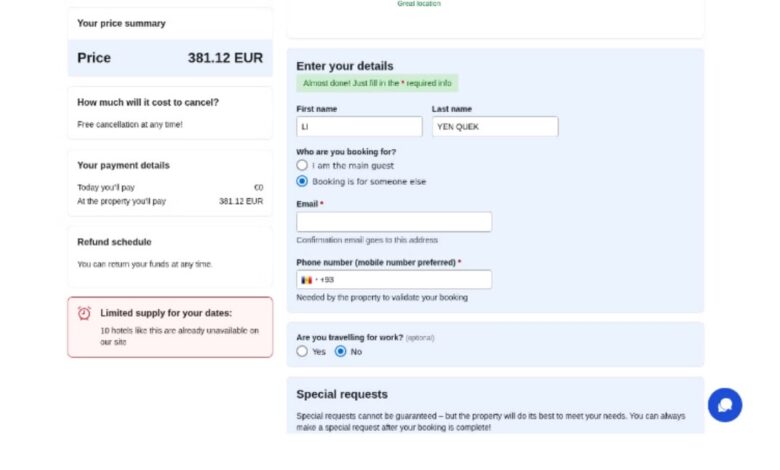Click 'How much will it cost to cancel?' heading

click(x=148, y=102)
